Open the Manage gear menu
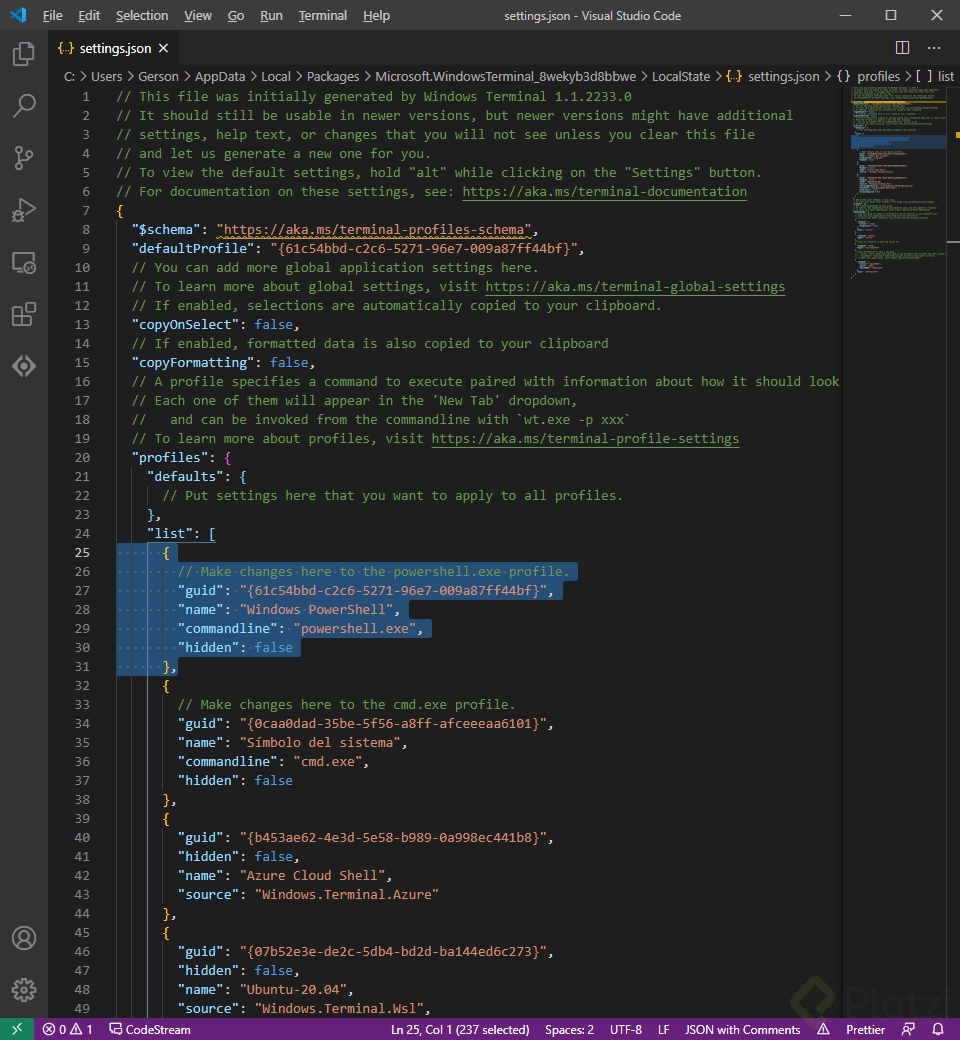960x1040 pixels. tap(24, 990)
